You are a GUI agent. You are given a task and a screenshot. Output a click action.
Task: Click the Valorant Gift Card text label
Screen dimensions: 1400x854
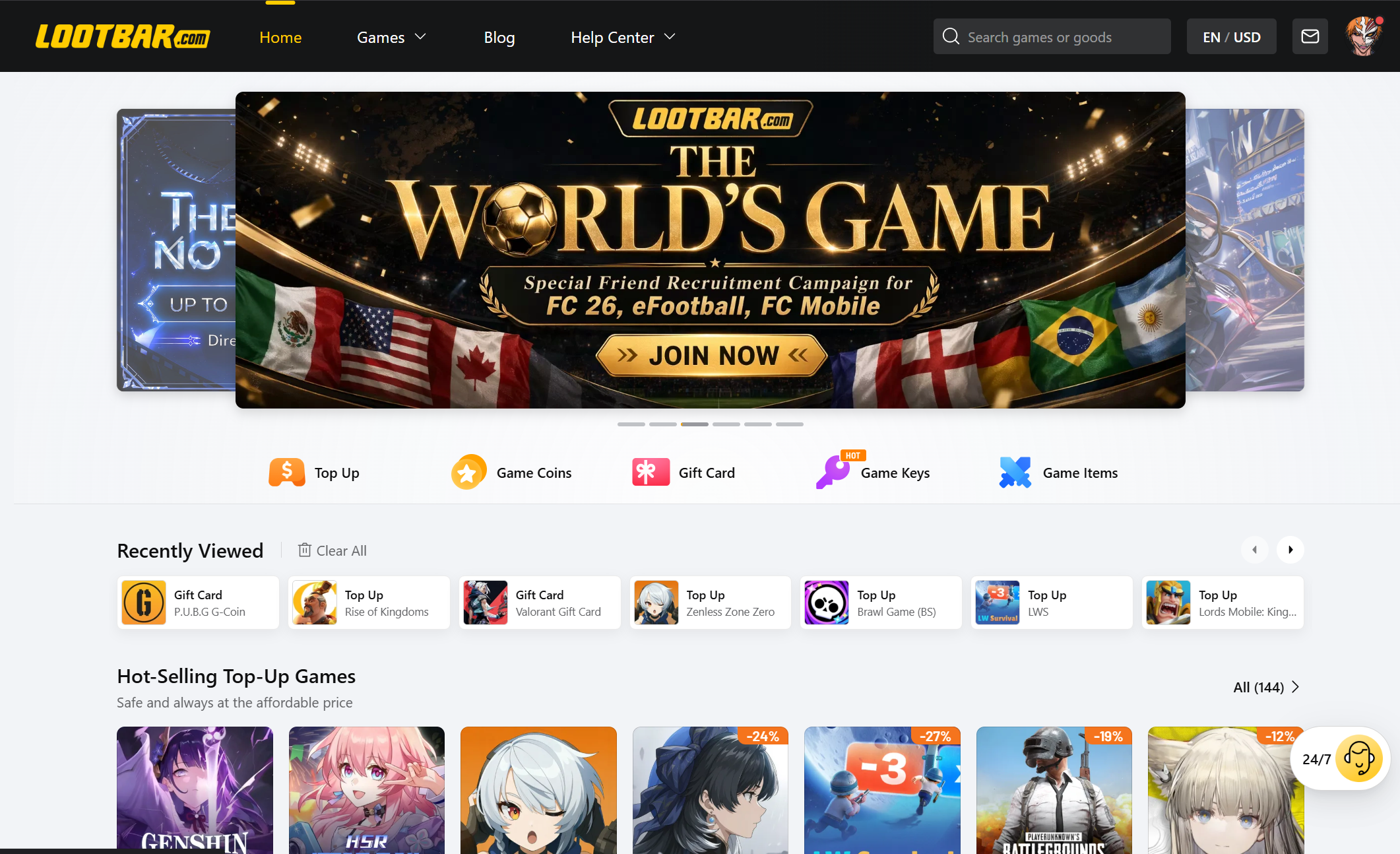[x=558, y=612]
